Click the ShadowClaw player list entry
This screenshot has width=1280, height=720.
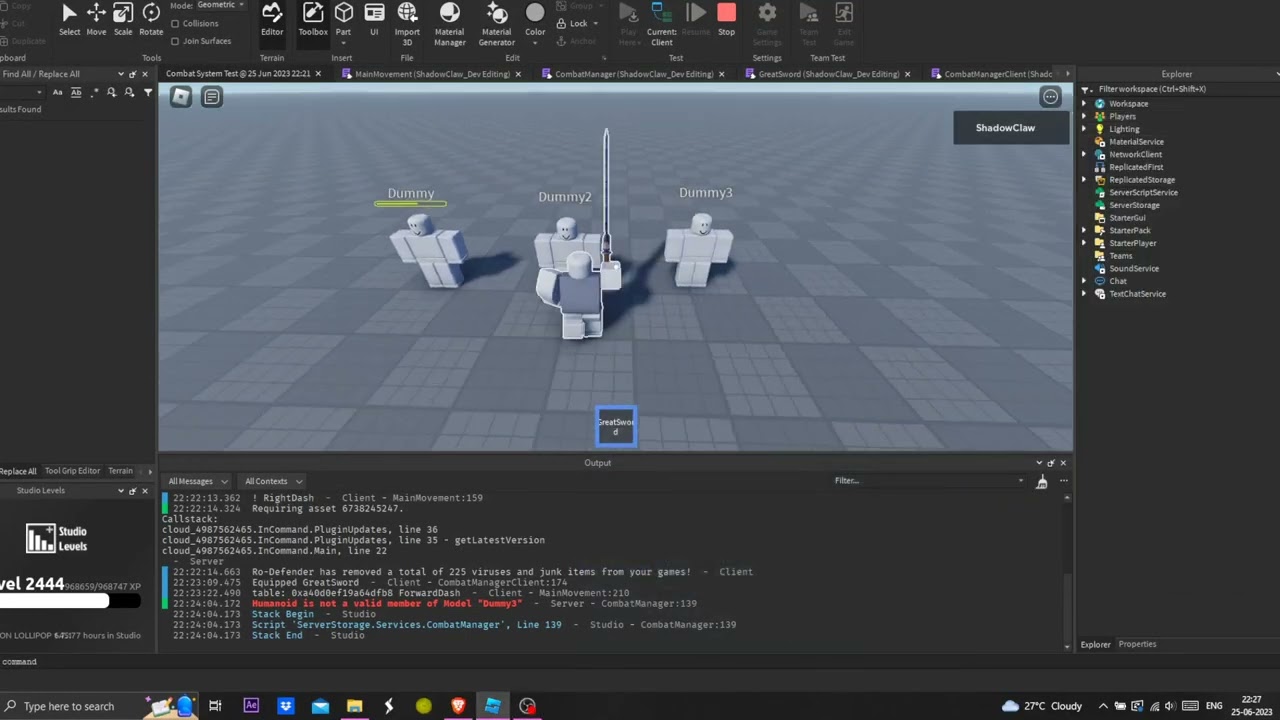1011,128
